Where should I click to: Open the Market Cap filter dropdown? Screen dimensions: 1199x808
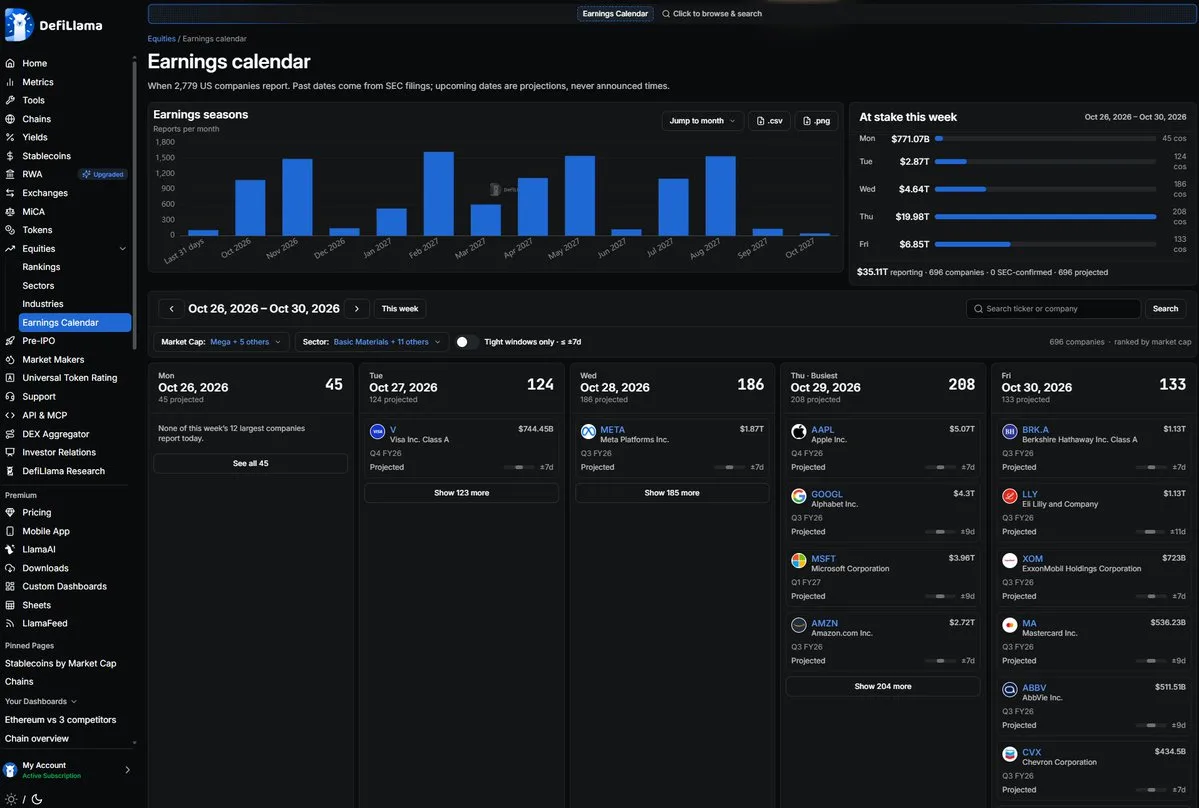221,342
